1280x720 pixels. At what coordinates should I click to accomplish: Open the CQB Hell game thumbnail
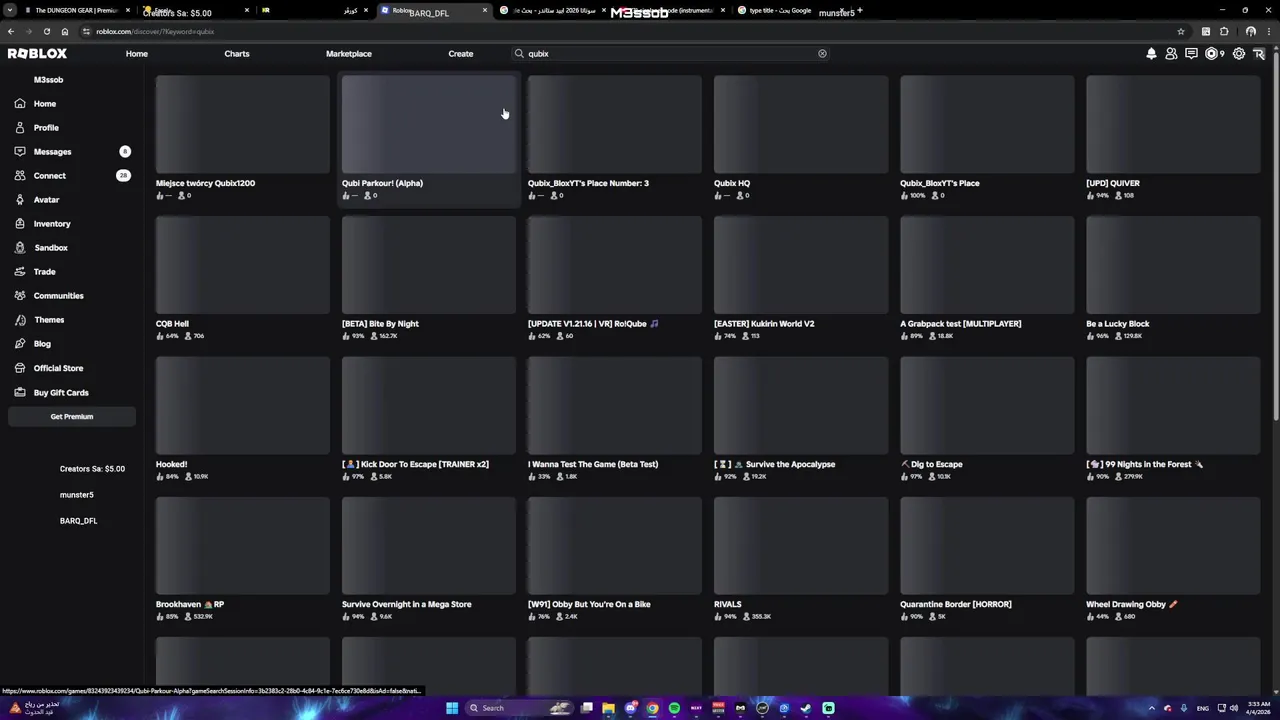[x=243, y=265]
